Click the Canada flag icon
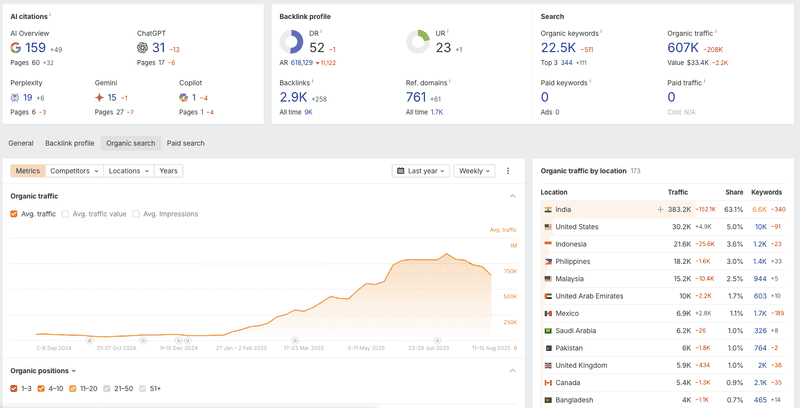 (548, 382)
